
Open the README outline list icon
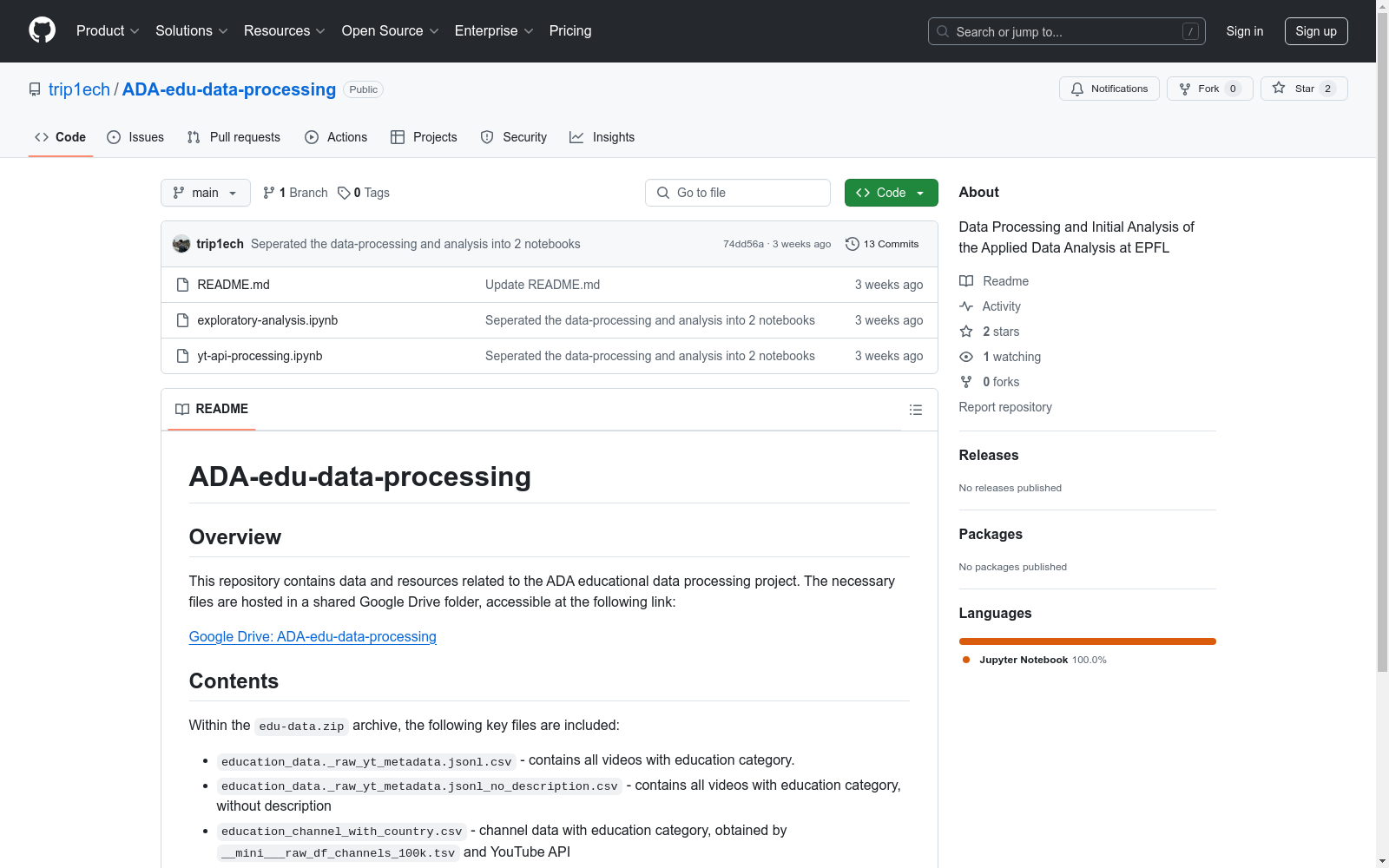(916, 410)
